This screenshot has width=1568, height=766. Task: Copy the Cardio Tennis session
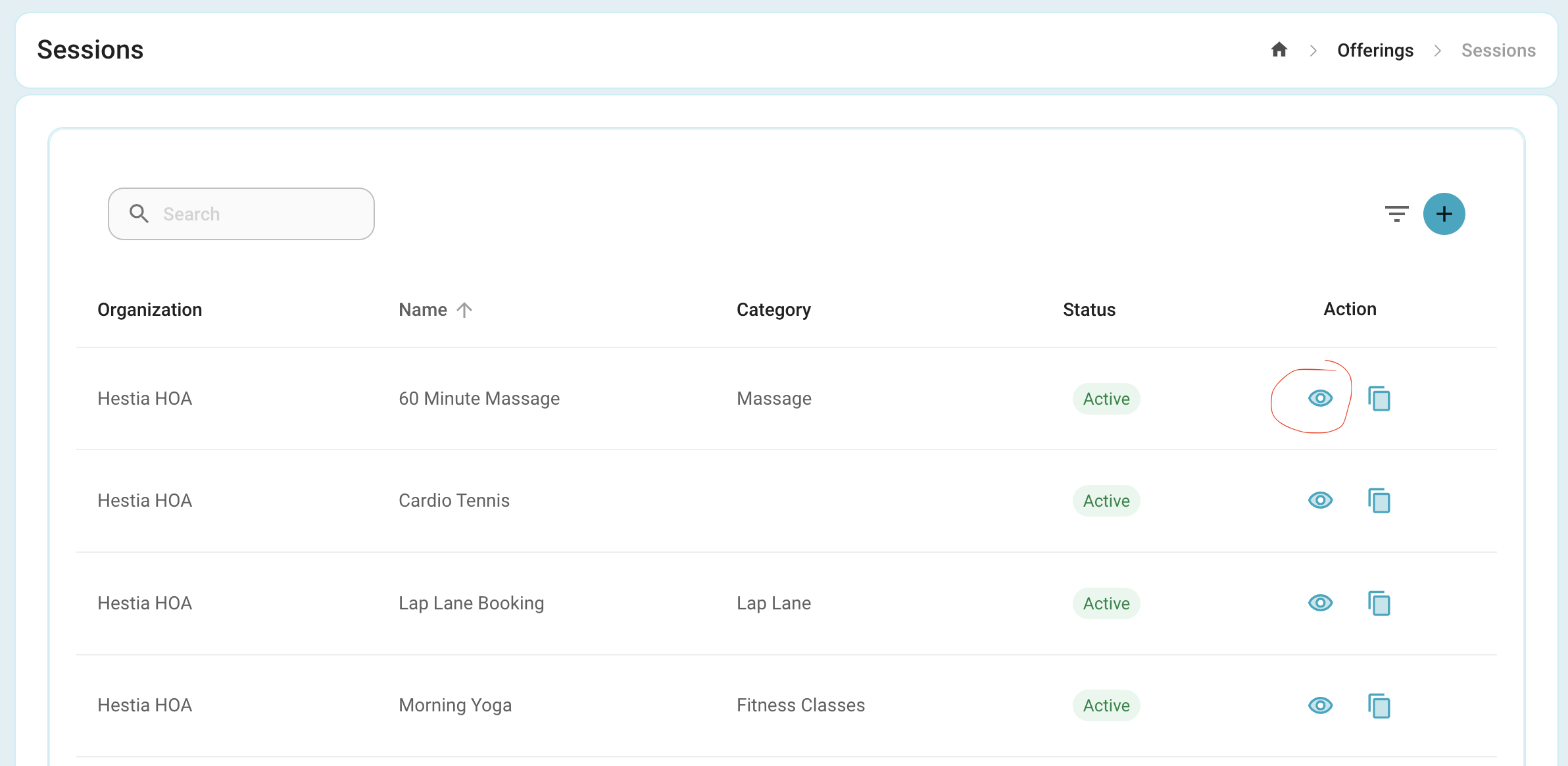[1379, 501]
